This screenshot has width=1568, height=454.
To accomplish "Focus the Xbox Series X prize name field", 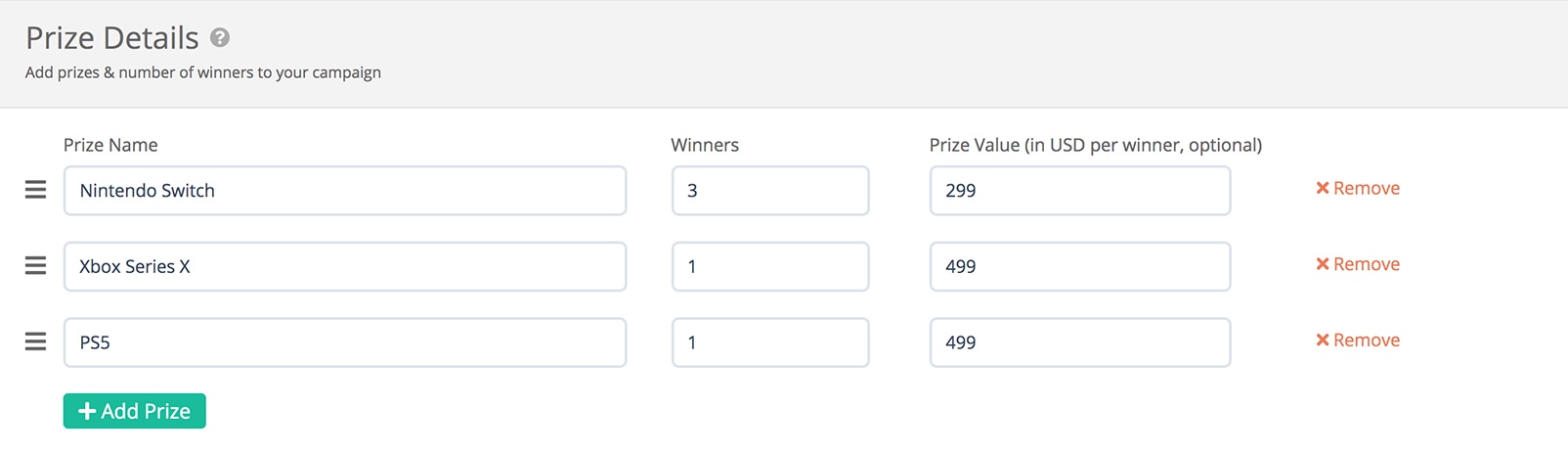I will click(x=345, y=266).
